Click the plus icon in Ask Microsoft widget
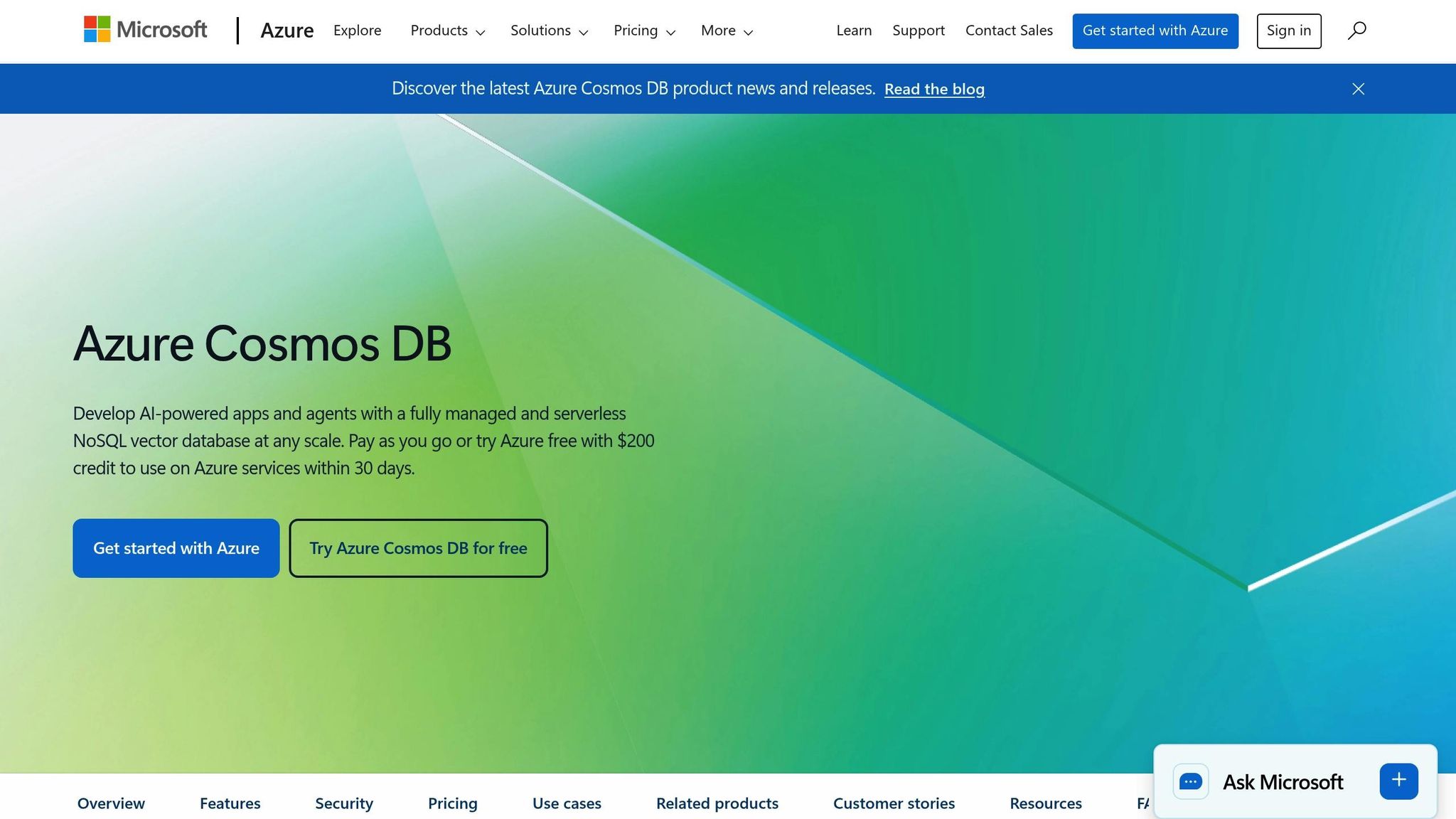The width and height of the screenshot is (1456, 819). click(1398, 780)
